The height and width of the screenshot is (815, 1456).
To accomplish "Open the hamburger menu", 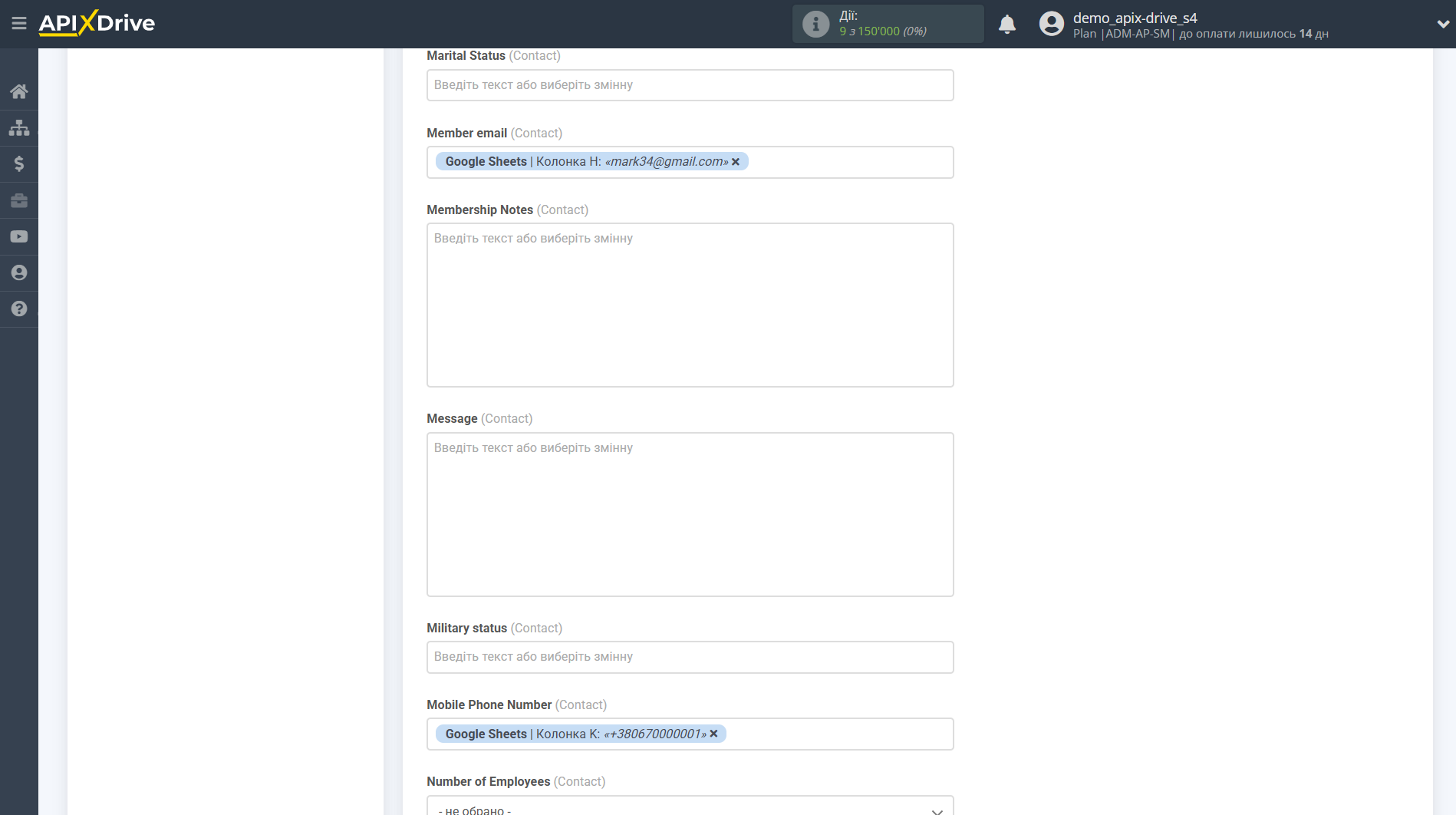I will [19, 23].
